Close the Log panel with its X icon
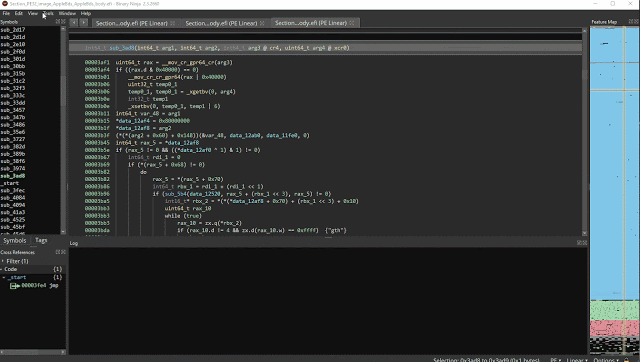 [585, 243]
